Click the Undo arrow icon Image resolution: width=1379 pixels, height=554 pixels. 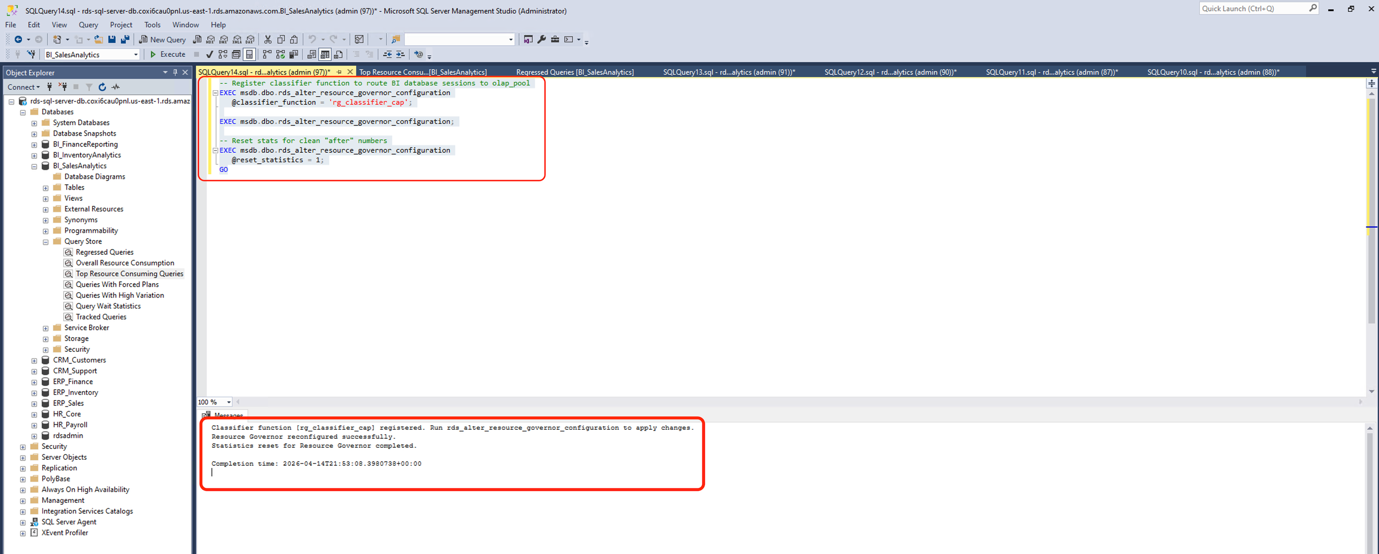(x=312, y=40)
